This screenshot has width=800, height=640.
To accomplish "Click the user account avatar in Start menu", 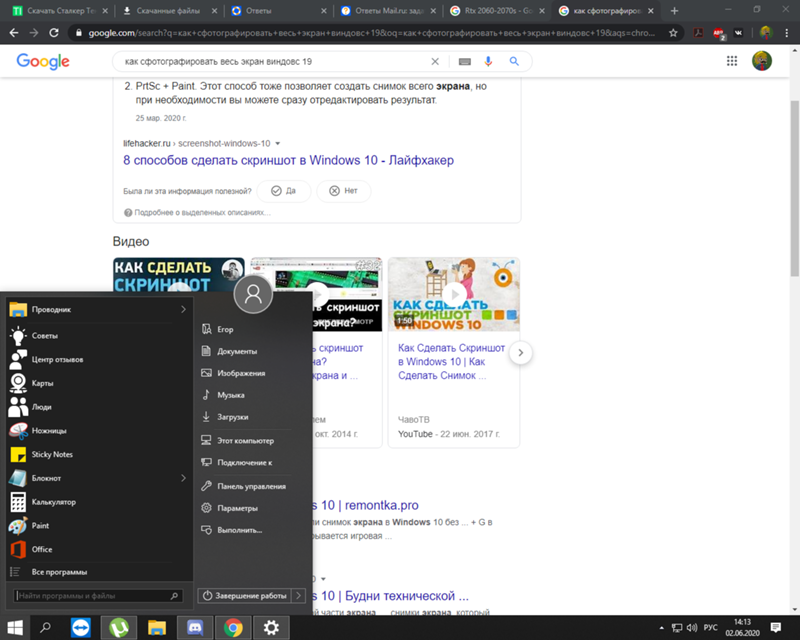I will [x=253, y=294].
